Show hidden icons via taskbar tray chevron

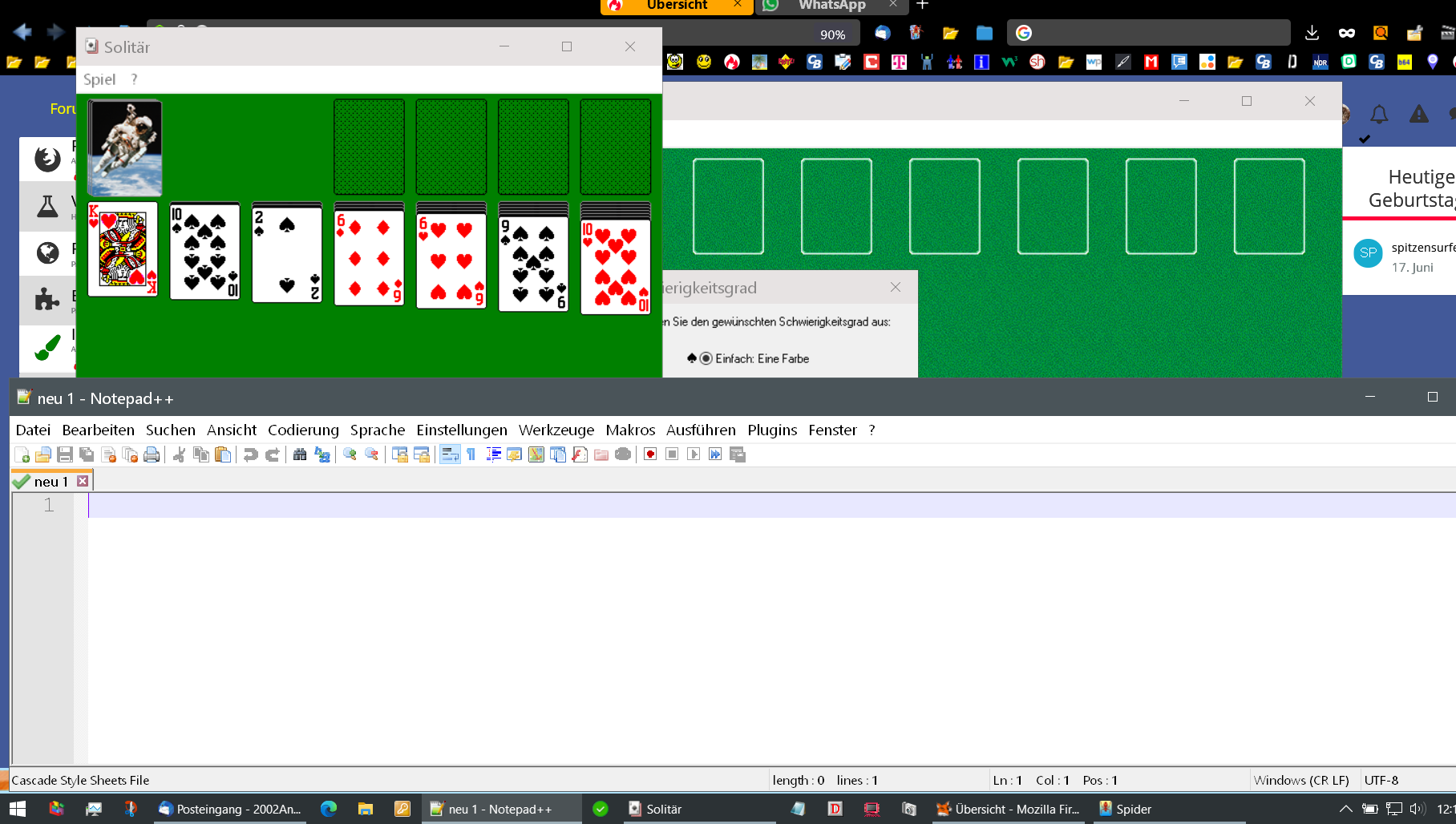click(1345, 809)
